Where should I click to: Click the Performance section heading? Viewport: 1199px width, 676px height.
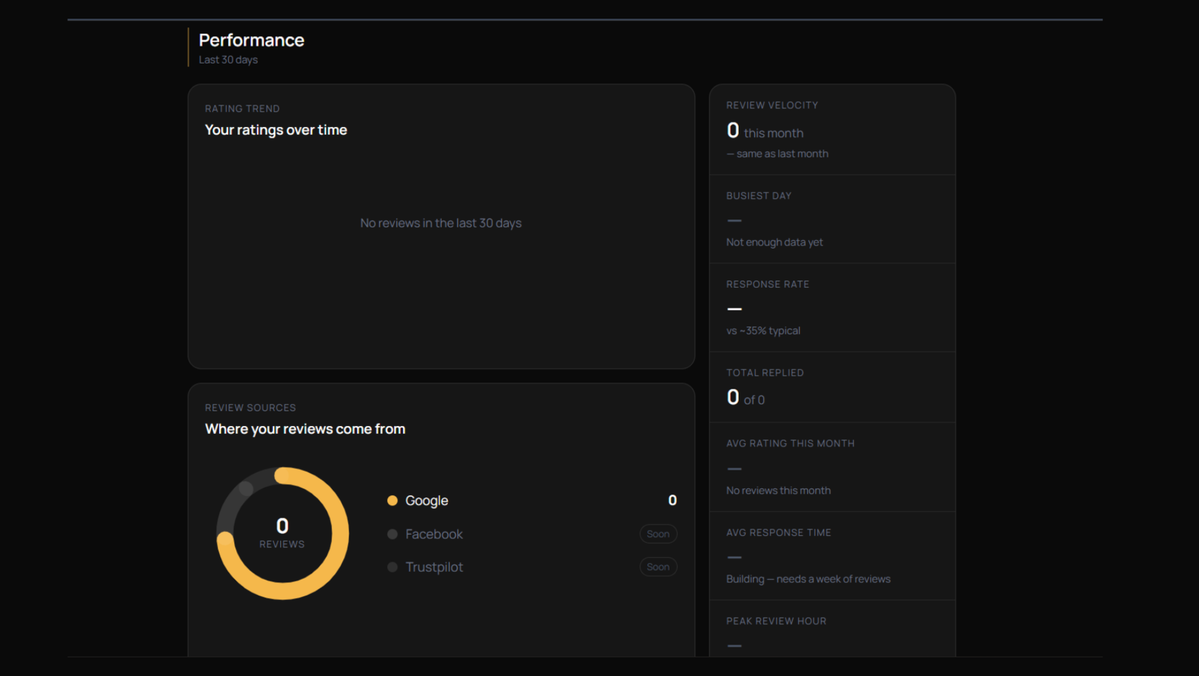pyautogui.click(x=251, y=40)
